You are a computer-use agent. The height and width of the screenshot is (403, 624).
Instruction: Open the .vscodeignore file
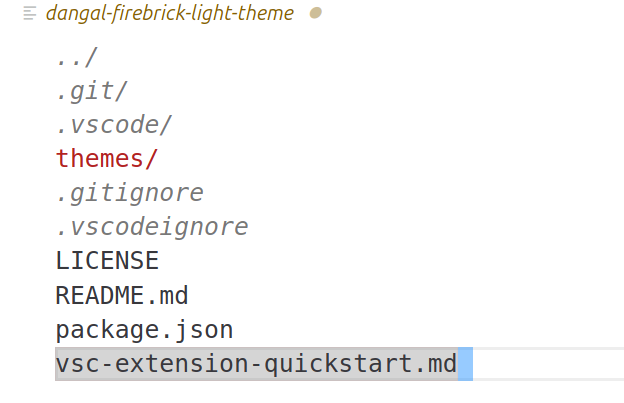coord(152,227)
